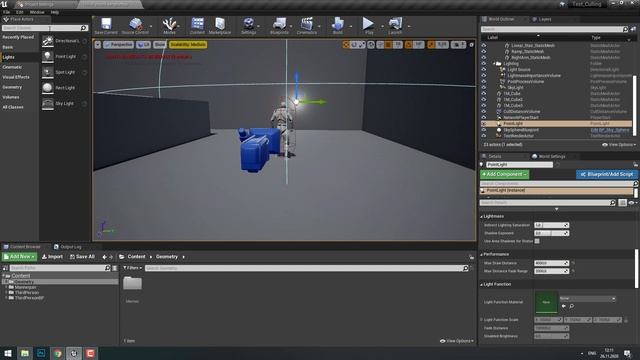Viewport: 640px width, 360px height.
Task: Click the Add Component button
Action: pyautogui.click(x=504, y=174)
